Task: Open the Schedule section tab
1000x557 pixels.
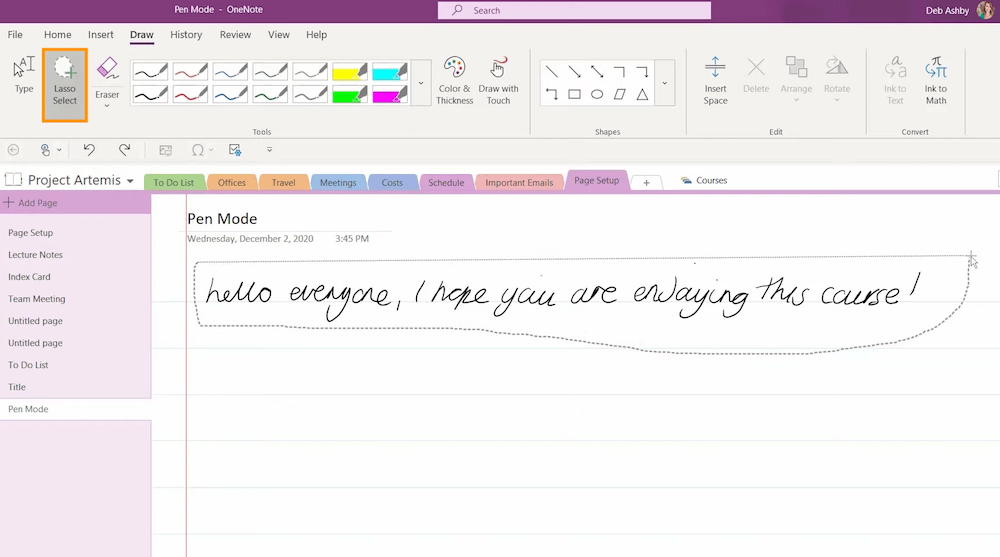Action: pos(446,182)
